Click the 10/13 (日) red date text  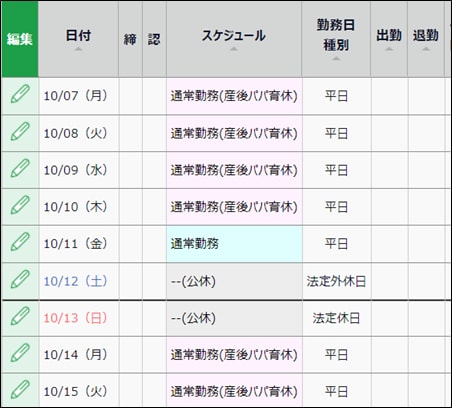coord(75,318)
